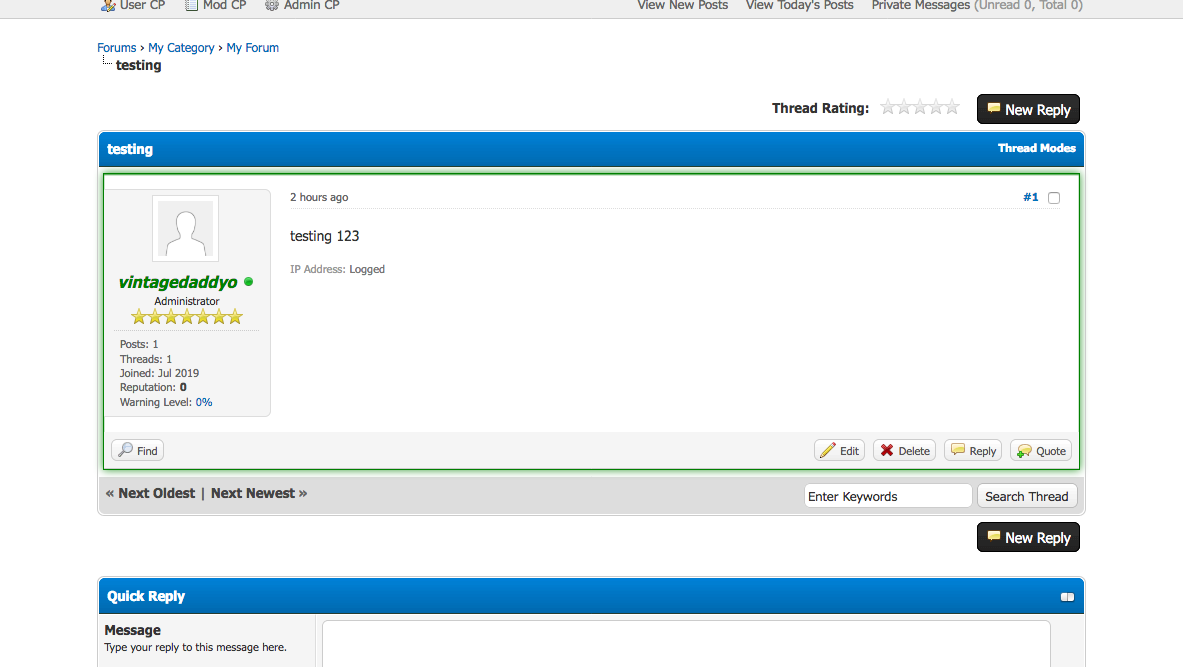Click the Search Thread button
Viewport: 1183px width, 667px height.
[1027, 496]
